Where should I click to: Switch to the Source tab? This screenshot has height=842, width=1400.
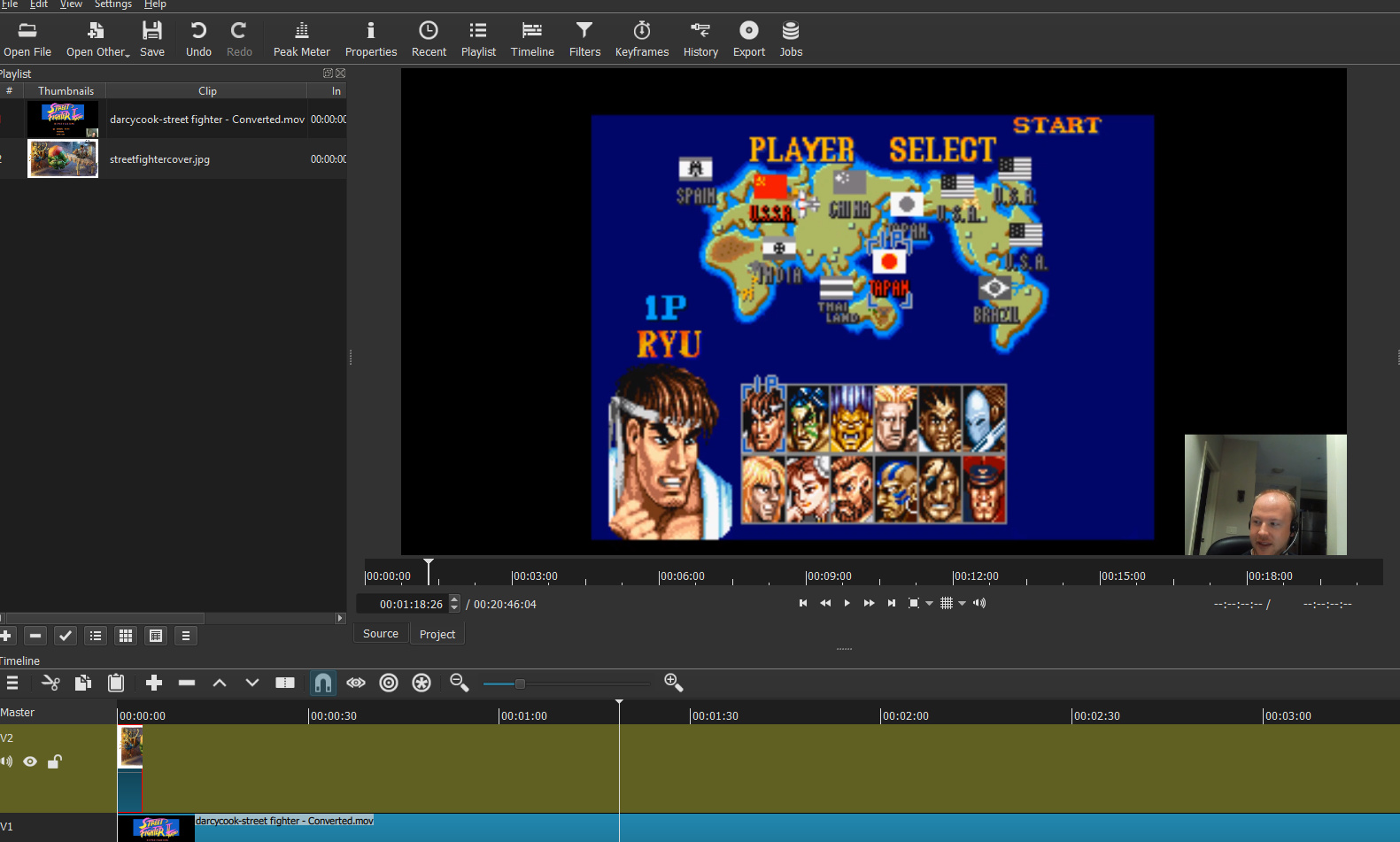click(x=381, y=633)
